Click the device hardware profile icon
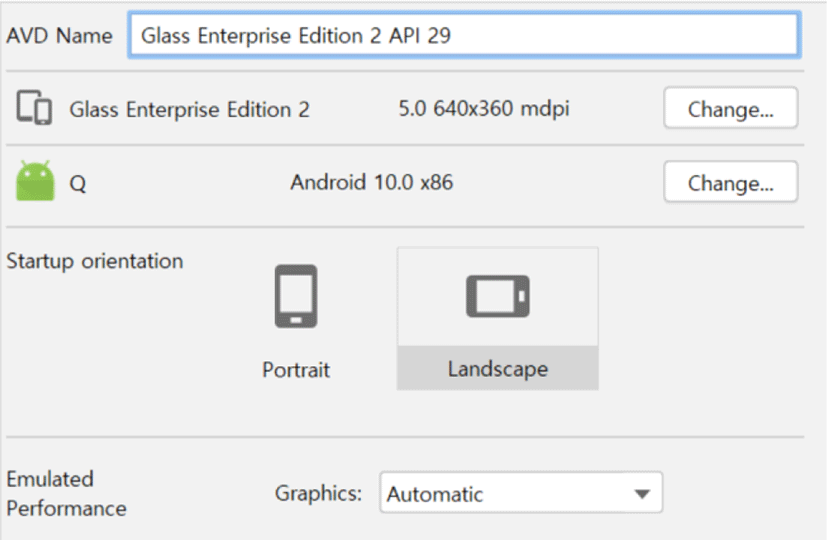 point(34,108)
